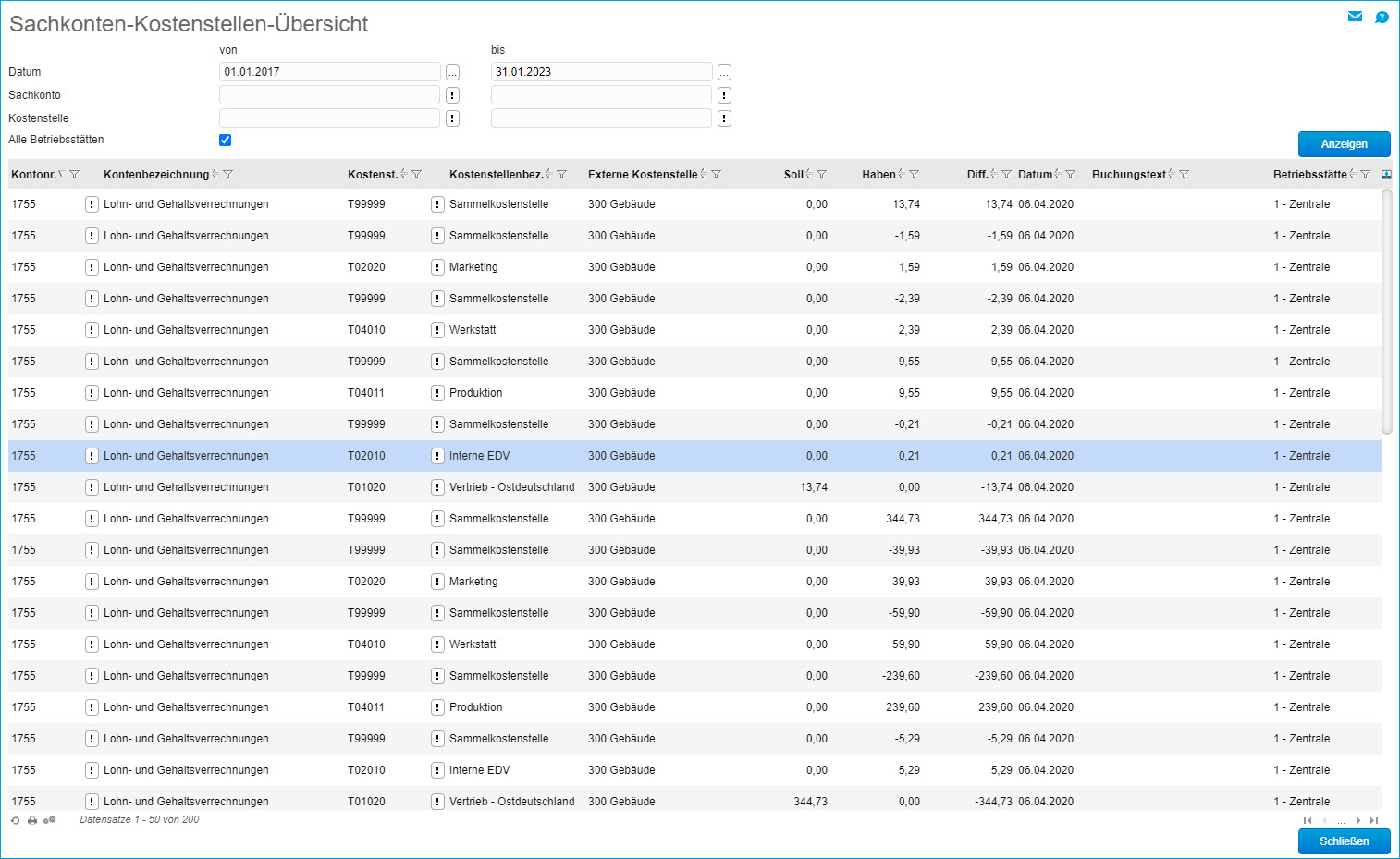Viewport: 1400px width, 859px height.
Task: Open Sachkonto 'von' lookup button
Action: (452, 95)
